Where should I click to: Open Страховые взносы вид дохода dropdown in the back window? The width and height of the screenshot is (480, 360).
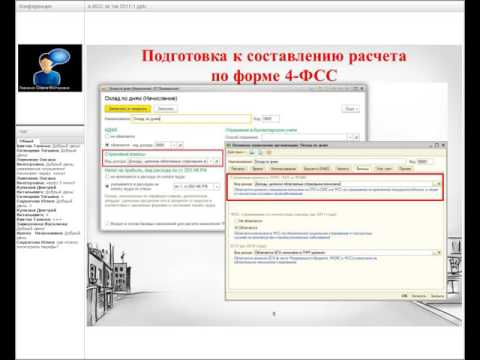(x=212, y=161)
